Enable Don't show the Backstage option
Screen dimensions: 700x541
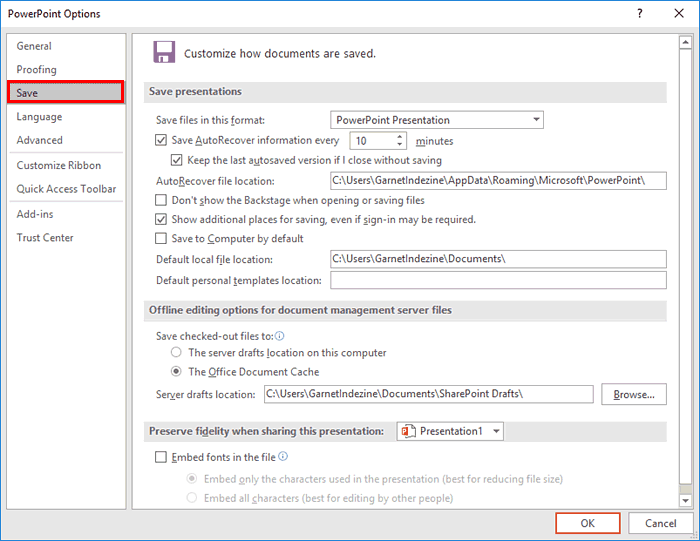(161, 200)
